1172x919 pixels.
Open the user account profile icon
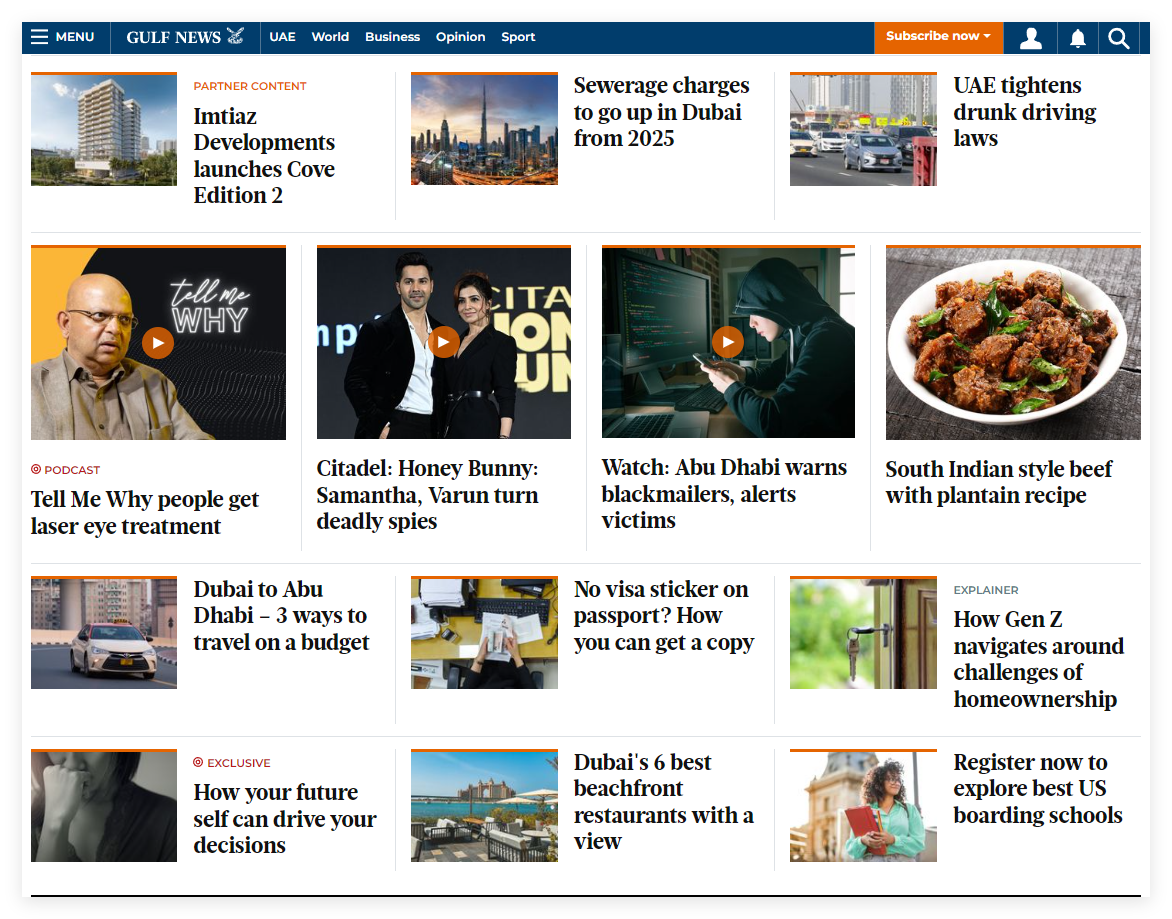[1030, 38]
